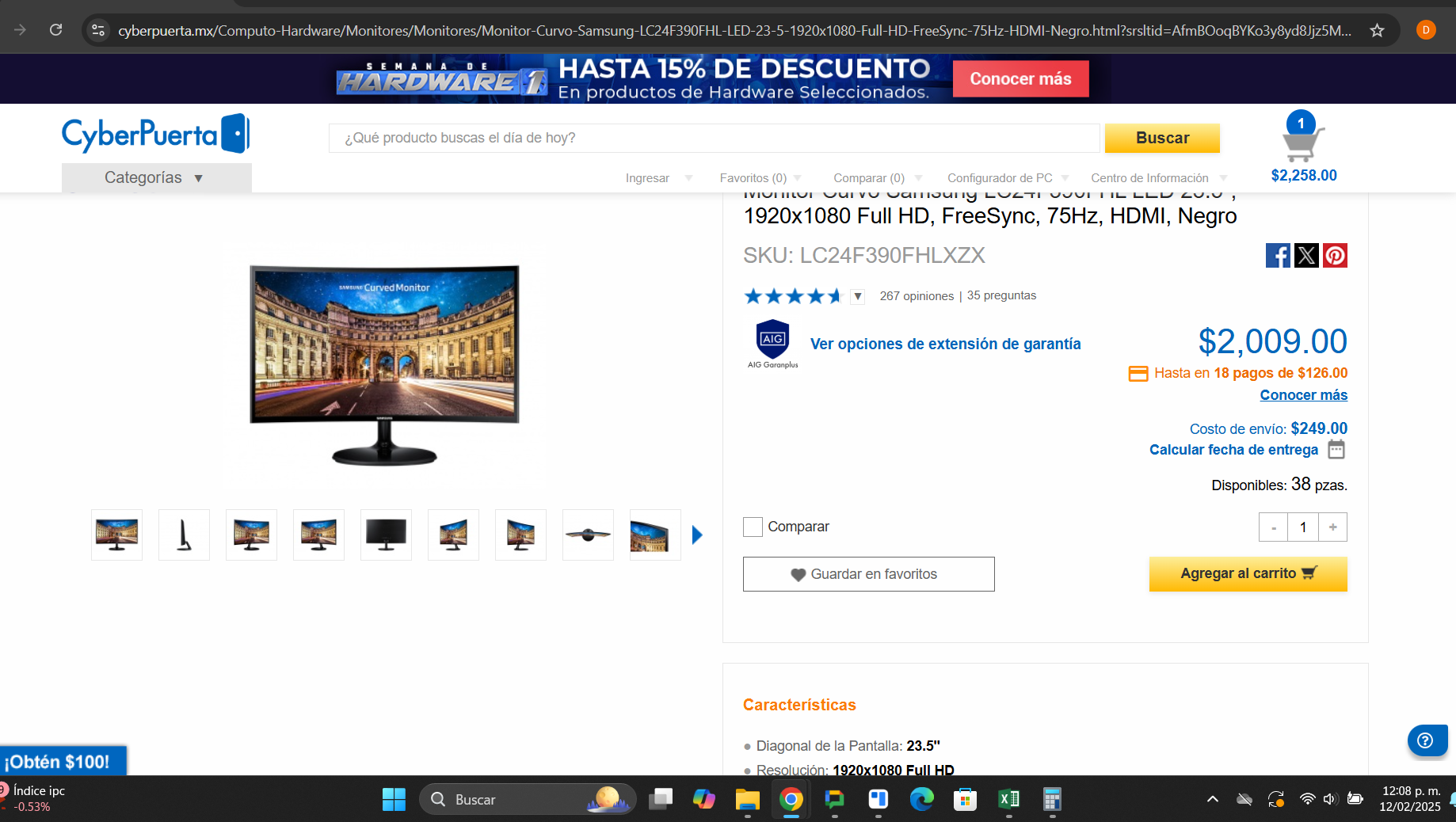Open delivery date calendar icon

pos(1336,450)
